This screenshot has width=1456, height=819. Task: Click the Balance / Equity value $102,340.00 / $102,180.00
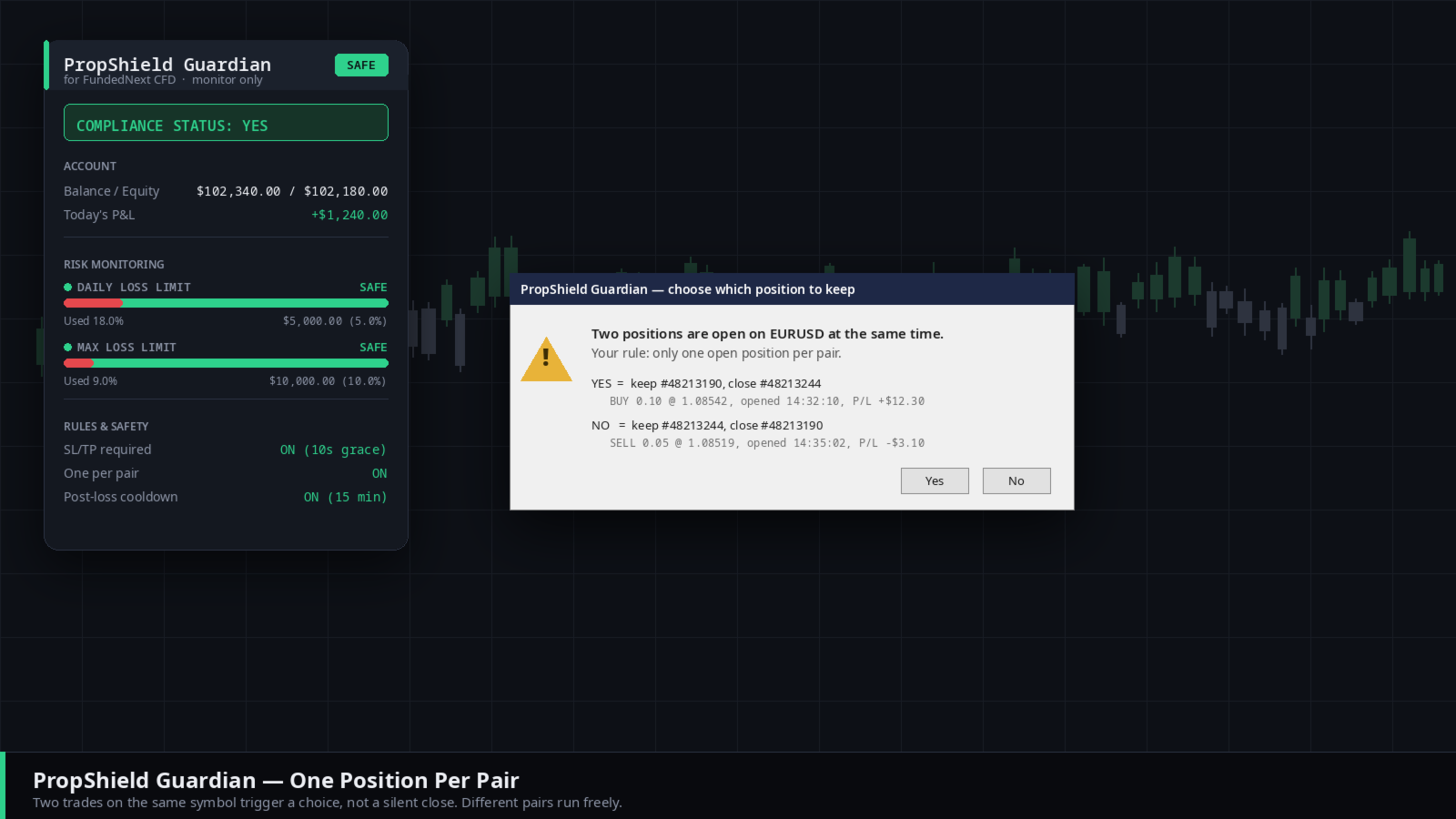292,191
